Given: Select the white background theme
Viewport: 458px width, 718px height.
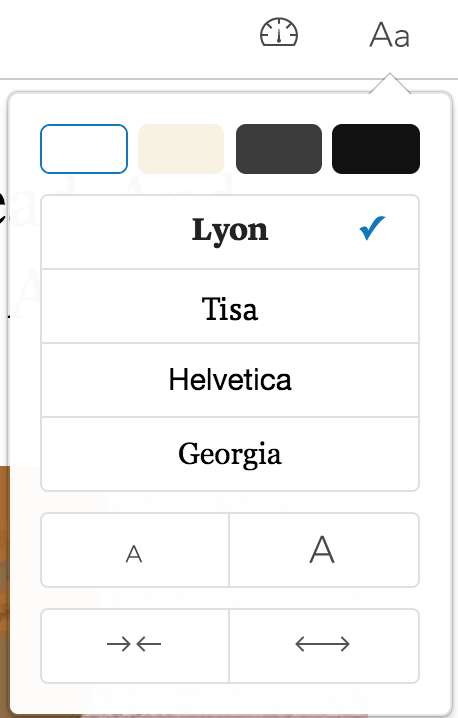Looking at the screenshot, I should tap(84, 149).
